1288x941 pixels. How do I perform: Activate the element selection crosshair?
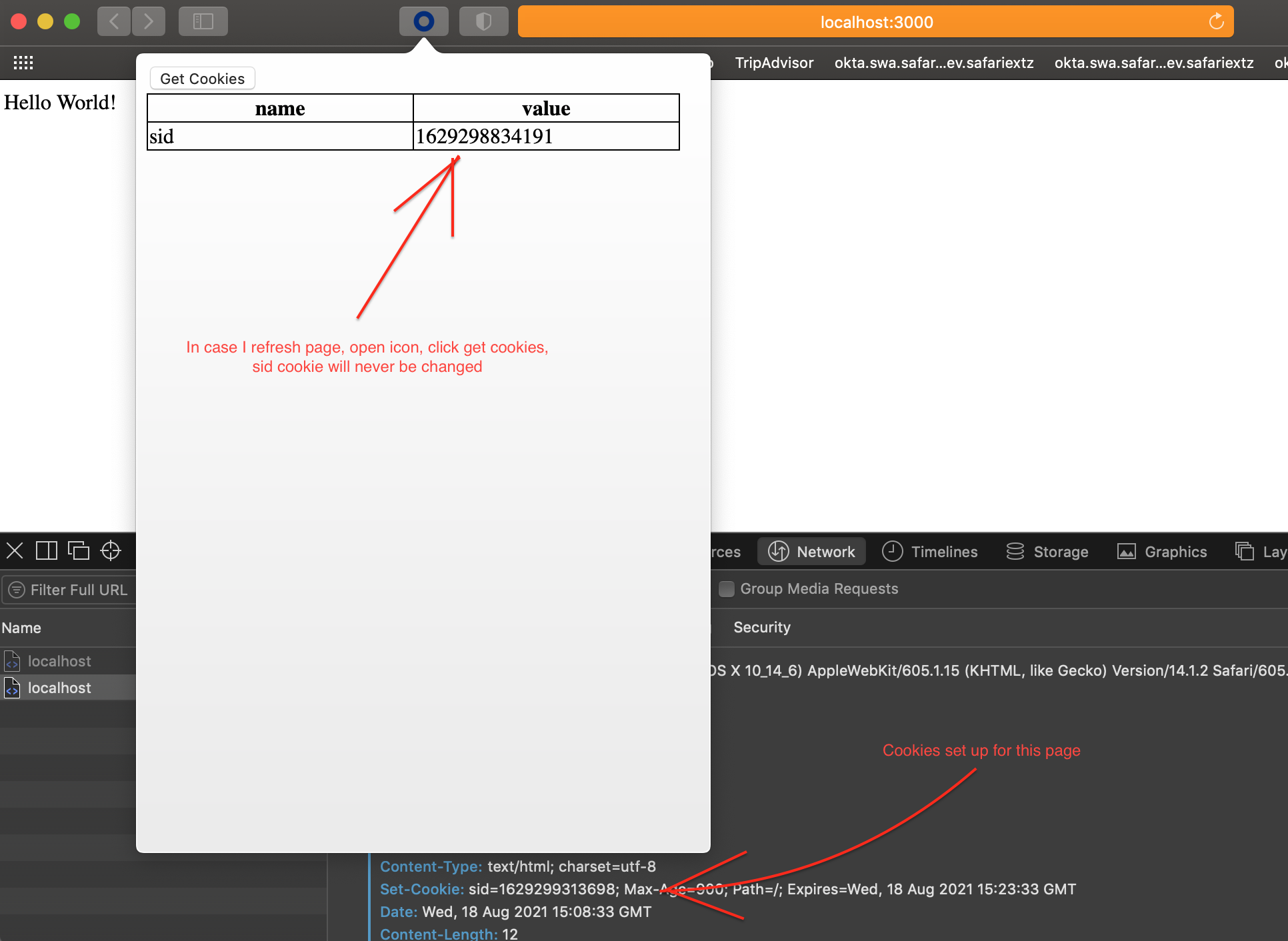pos(111,550)
